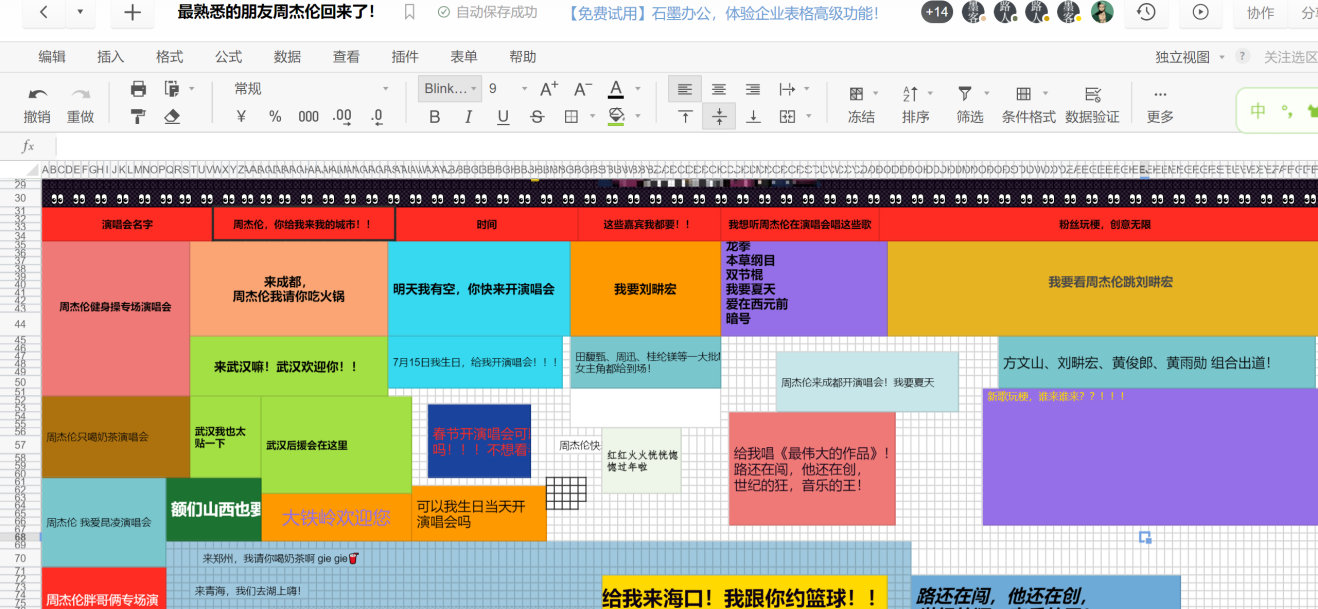Open the Blink font family dropdown
1318x609 pixels.
click(449, 89)
